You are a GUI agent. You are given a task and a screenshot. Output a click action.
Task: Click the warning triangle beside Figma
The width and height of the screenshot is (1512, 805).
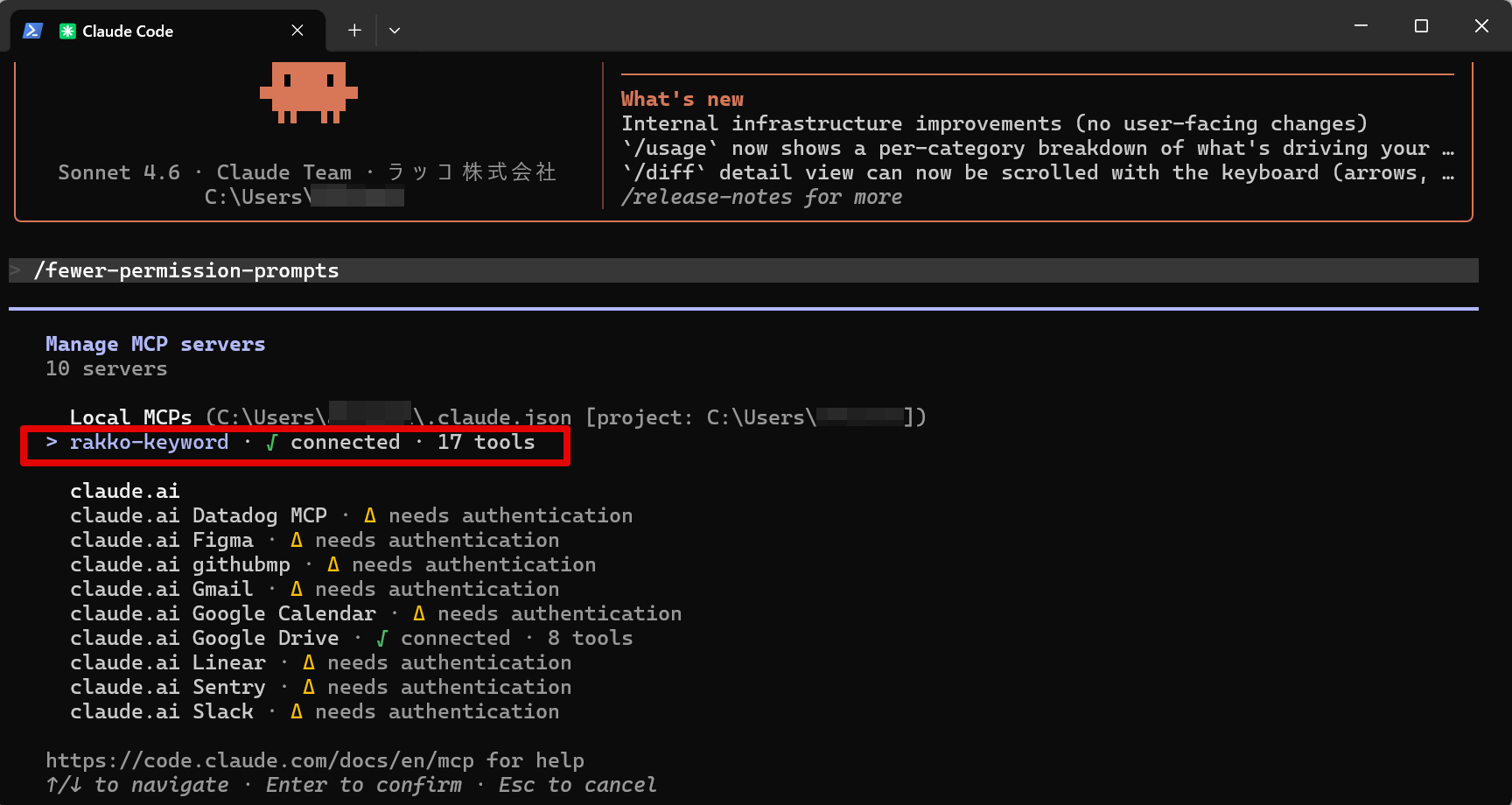point(297,540)
